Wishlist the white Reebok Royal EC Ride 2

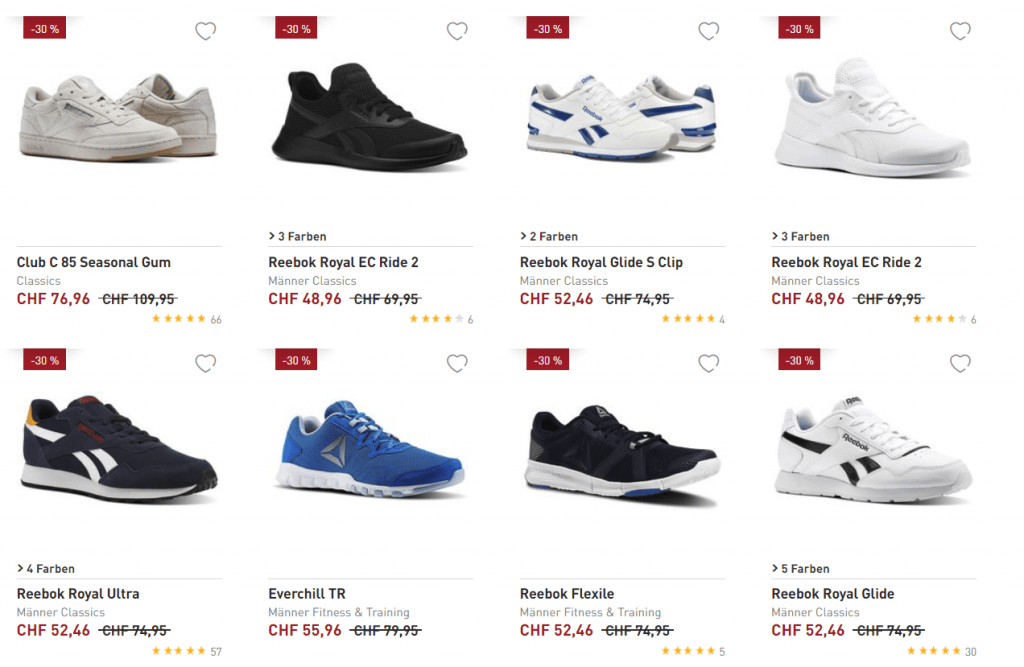point(960,32)
